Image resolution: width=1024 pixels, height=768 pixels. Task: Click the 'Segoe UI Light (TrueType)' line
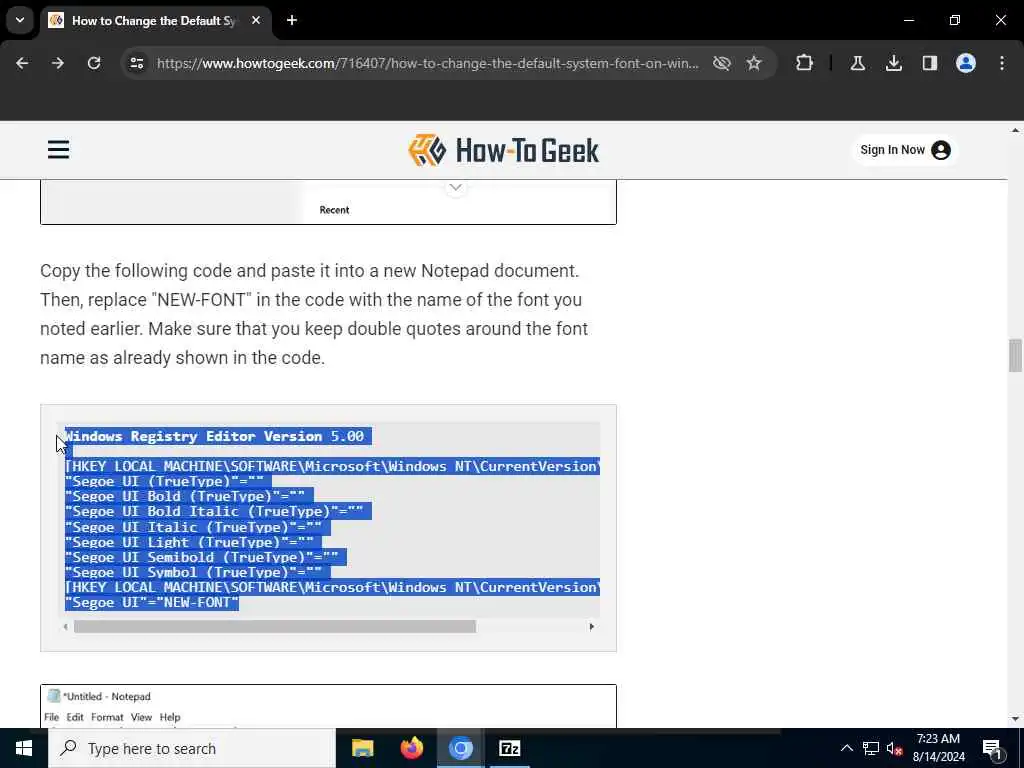[189, 542]
